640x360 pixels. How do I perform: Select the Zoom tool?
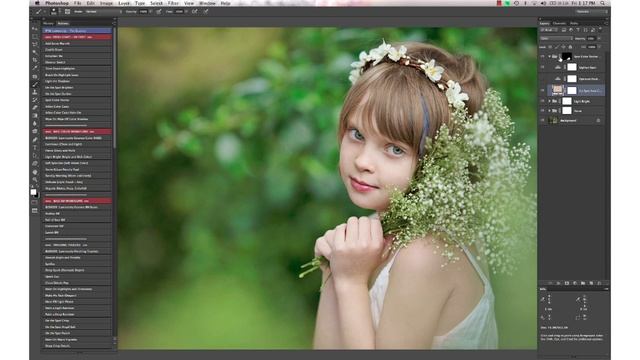[x=35, y=180]
